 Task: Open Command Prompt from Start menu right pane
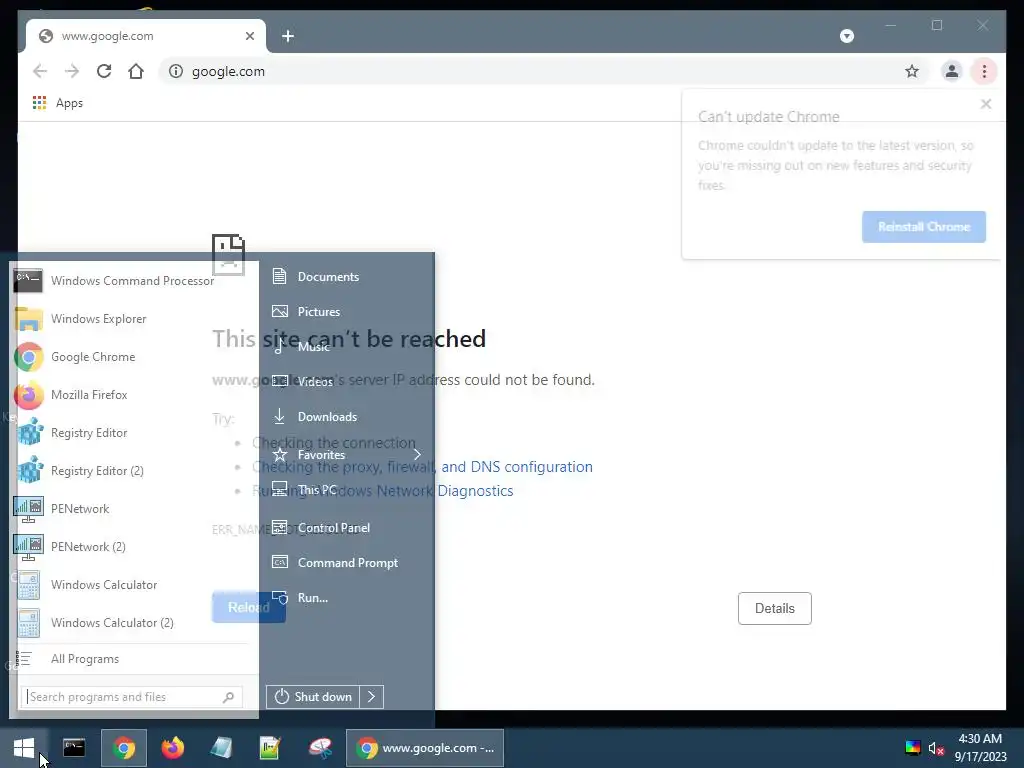347,563
